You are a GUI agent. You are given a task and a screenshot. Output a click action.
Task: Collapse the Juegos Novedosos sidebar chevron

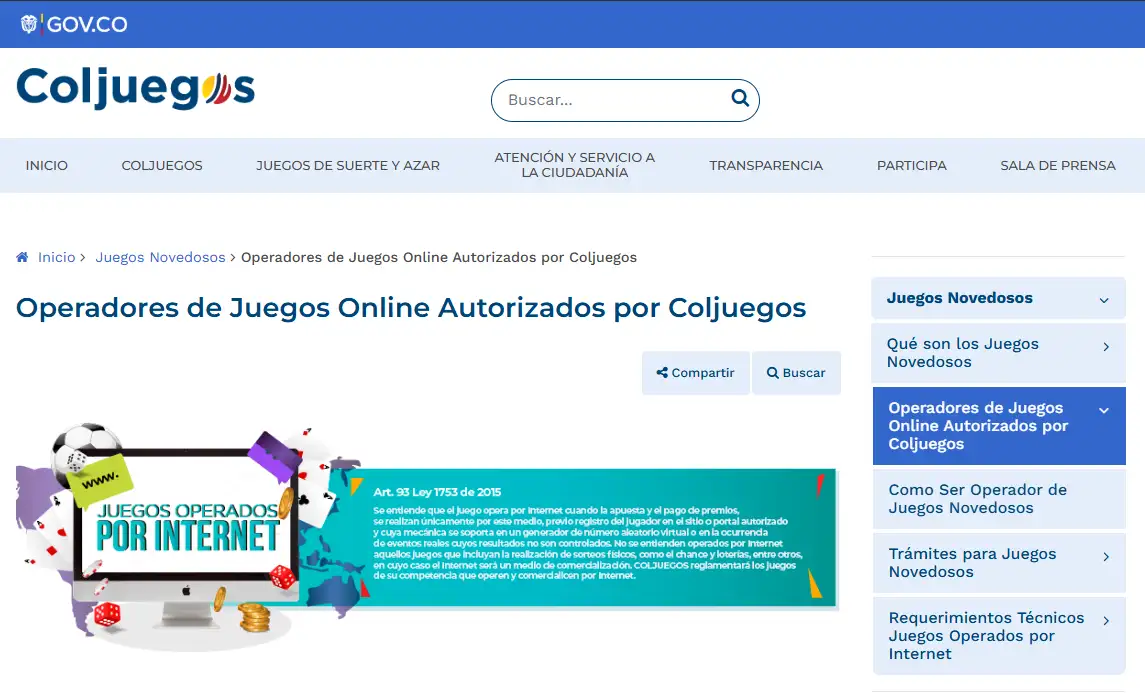click(1104, 300)
